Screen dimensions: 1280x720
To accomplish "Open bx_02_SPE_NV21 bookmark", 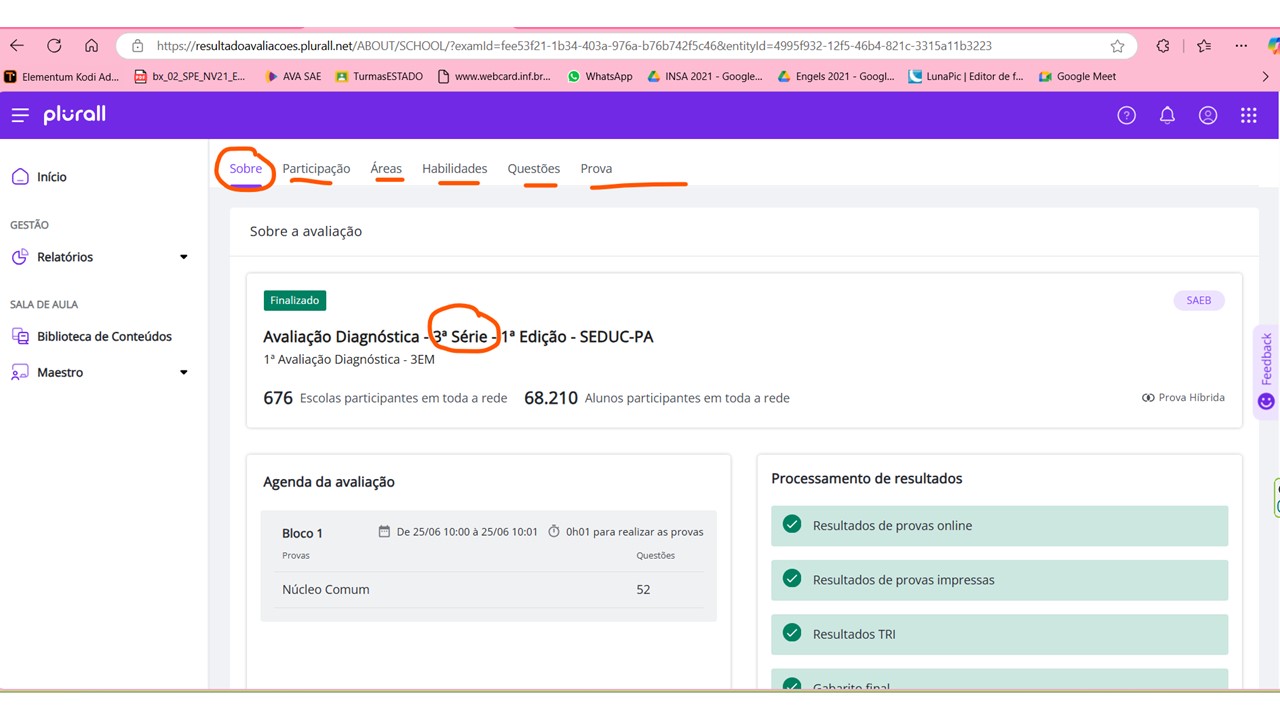I will [190, 76].
